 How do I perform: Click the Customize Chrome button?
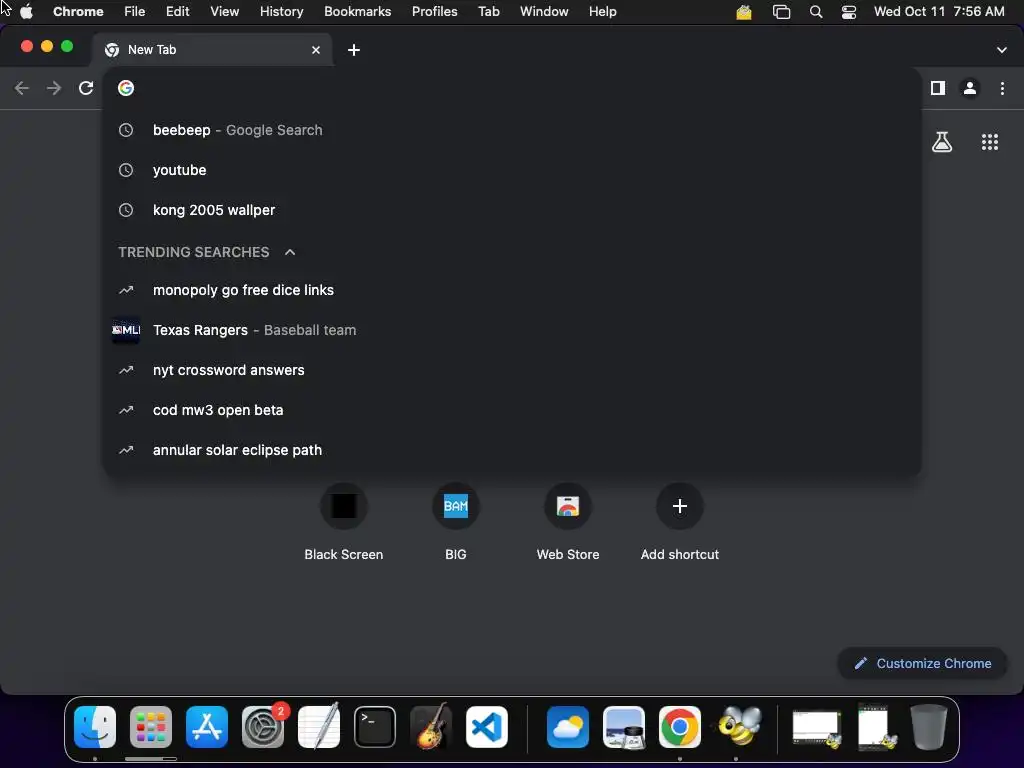[x=922, y=664]
